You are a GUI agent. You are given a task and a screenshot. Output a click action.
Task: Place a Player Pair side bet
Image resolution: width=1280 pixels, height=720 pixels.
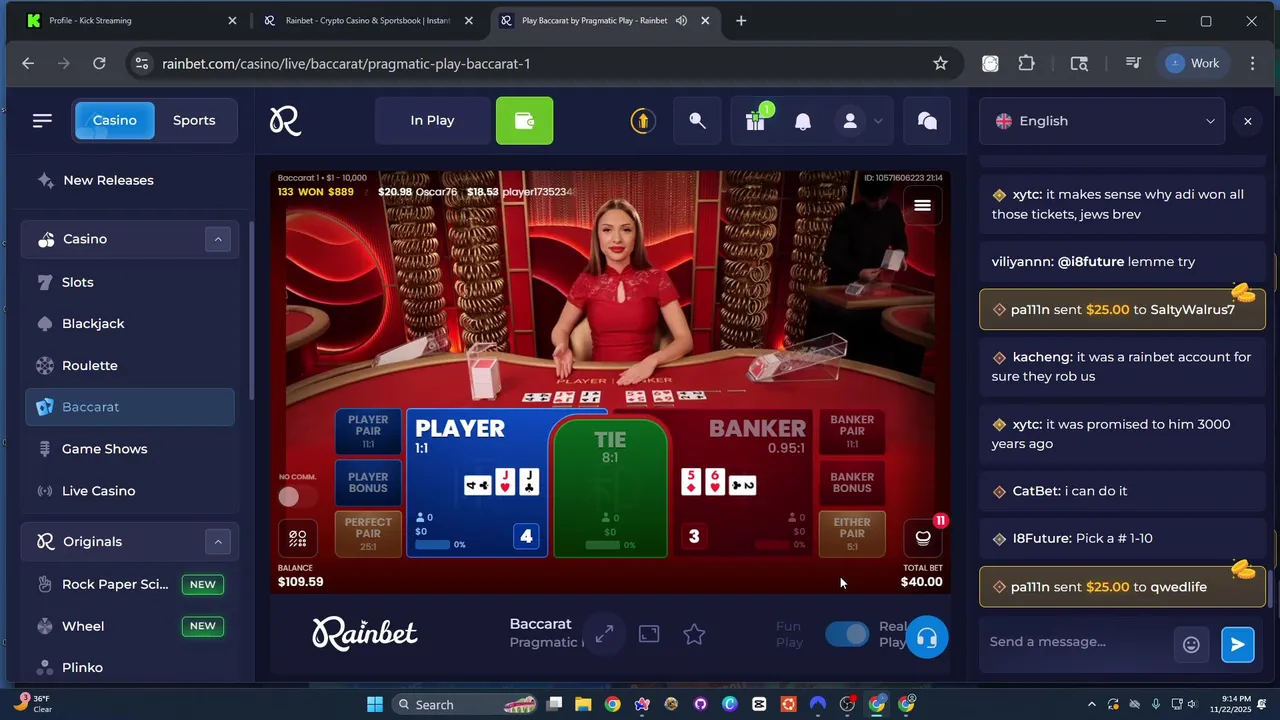(368, 431)
